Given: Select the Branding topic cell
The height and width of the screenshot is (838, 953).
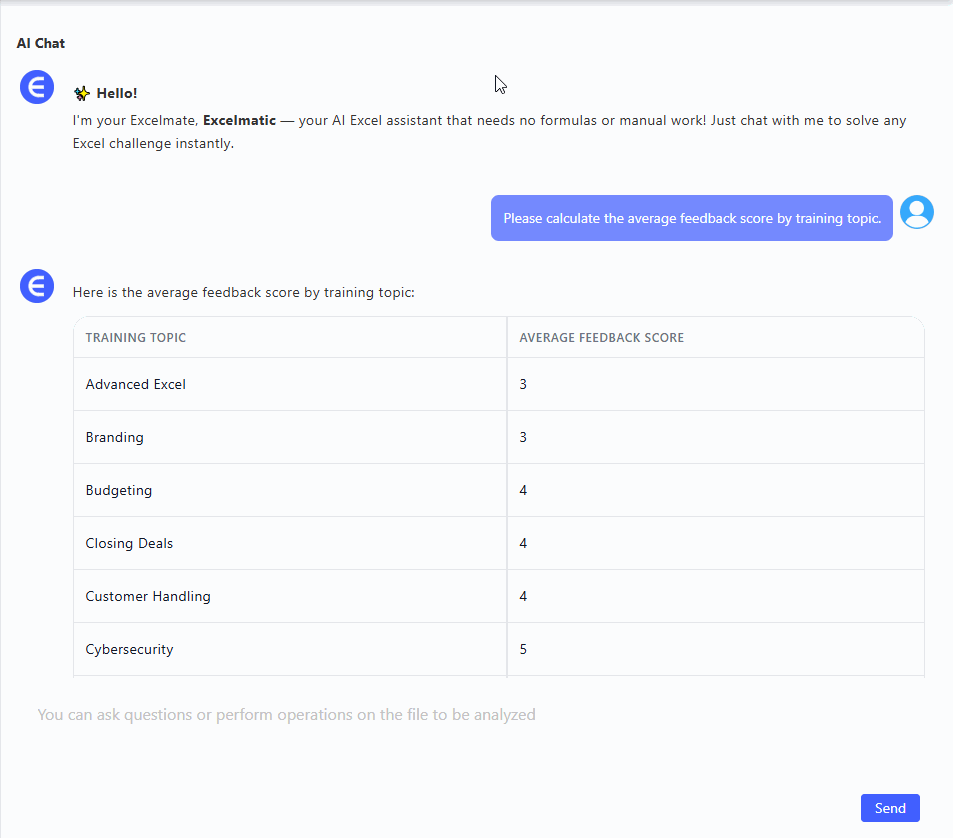Looking at the screenshot, I should 115,437.
